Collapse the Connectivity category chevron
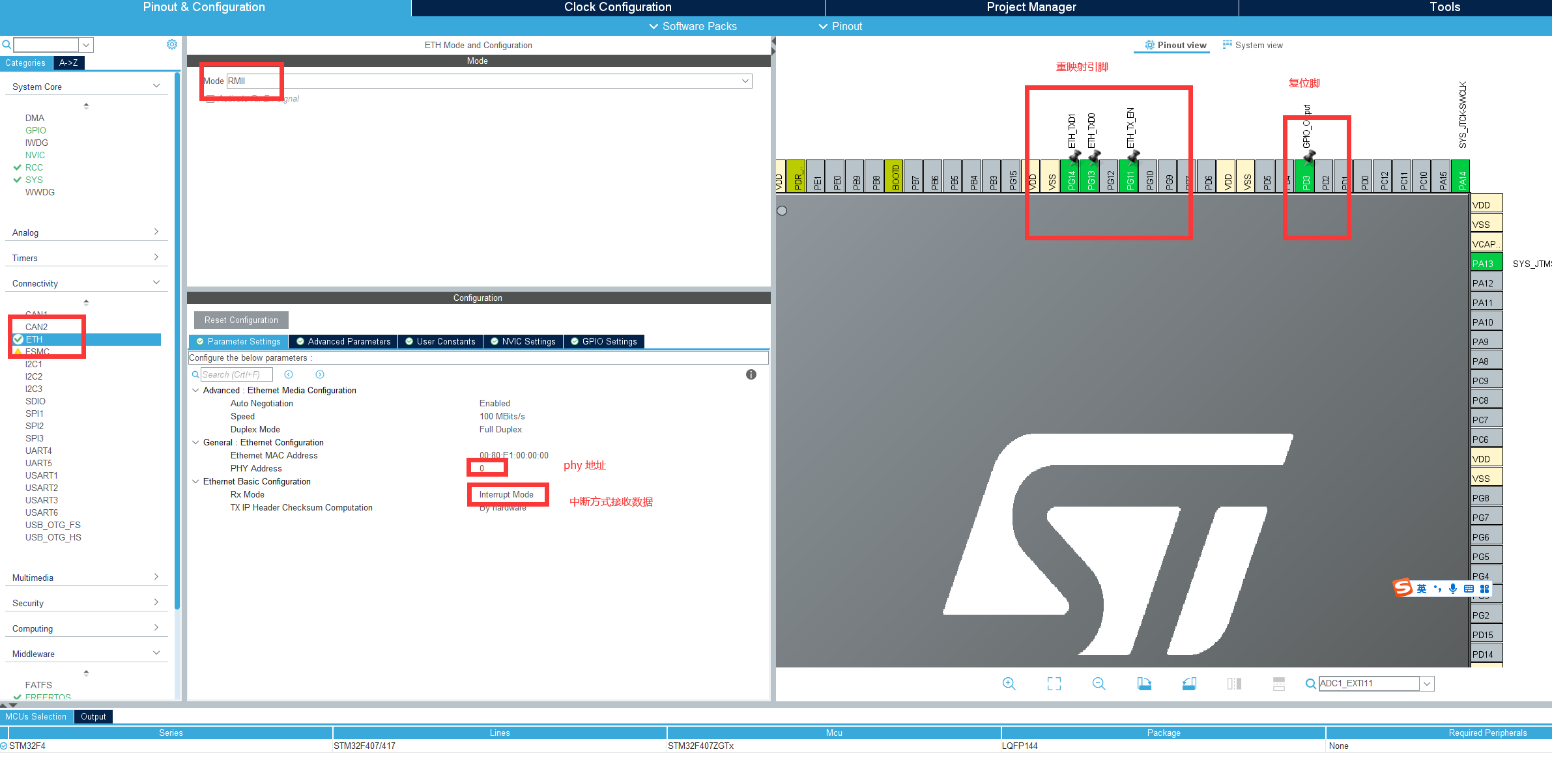1552x784 pixels. point(156,283)
